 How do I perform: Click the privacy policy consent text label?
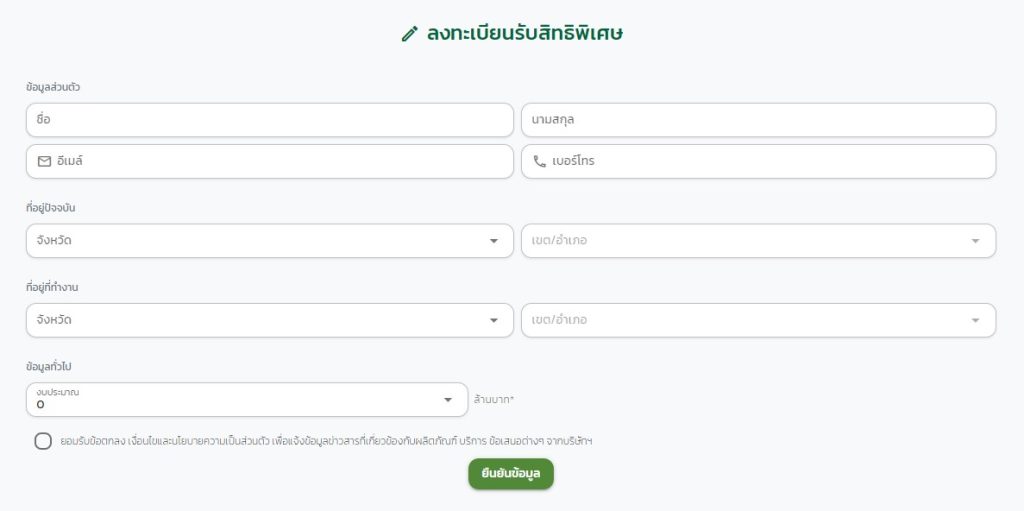point(326,441)
